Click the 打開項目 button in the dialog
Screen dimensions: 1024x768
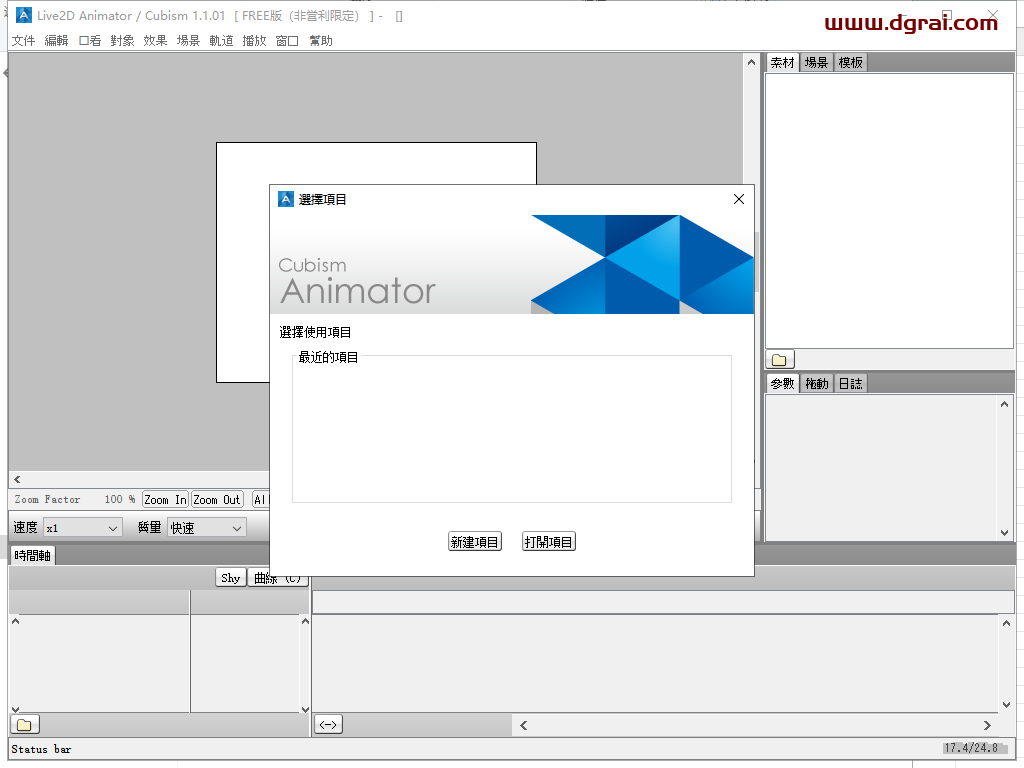549,541
